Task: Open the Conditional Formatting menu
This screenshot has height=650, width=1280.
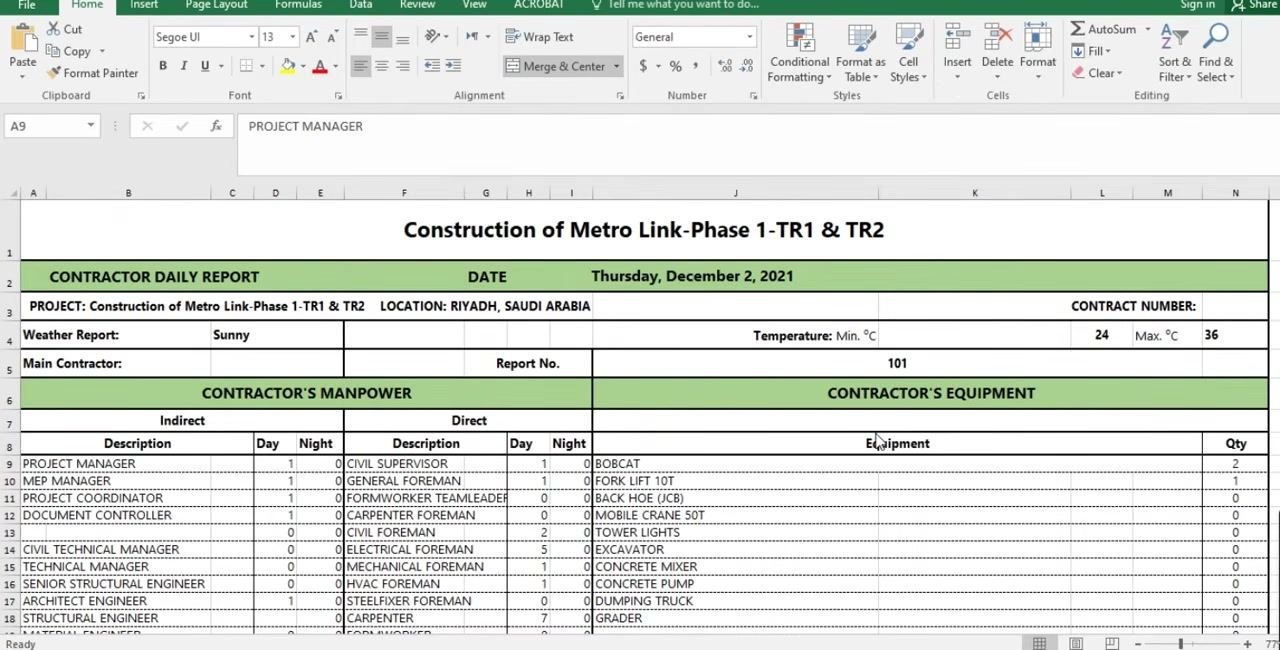Action: (800, 53)
